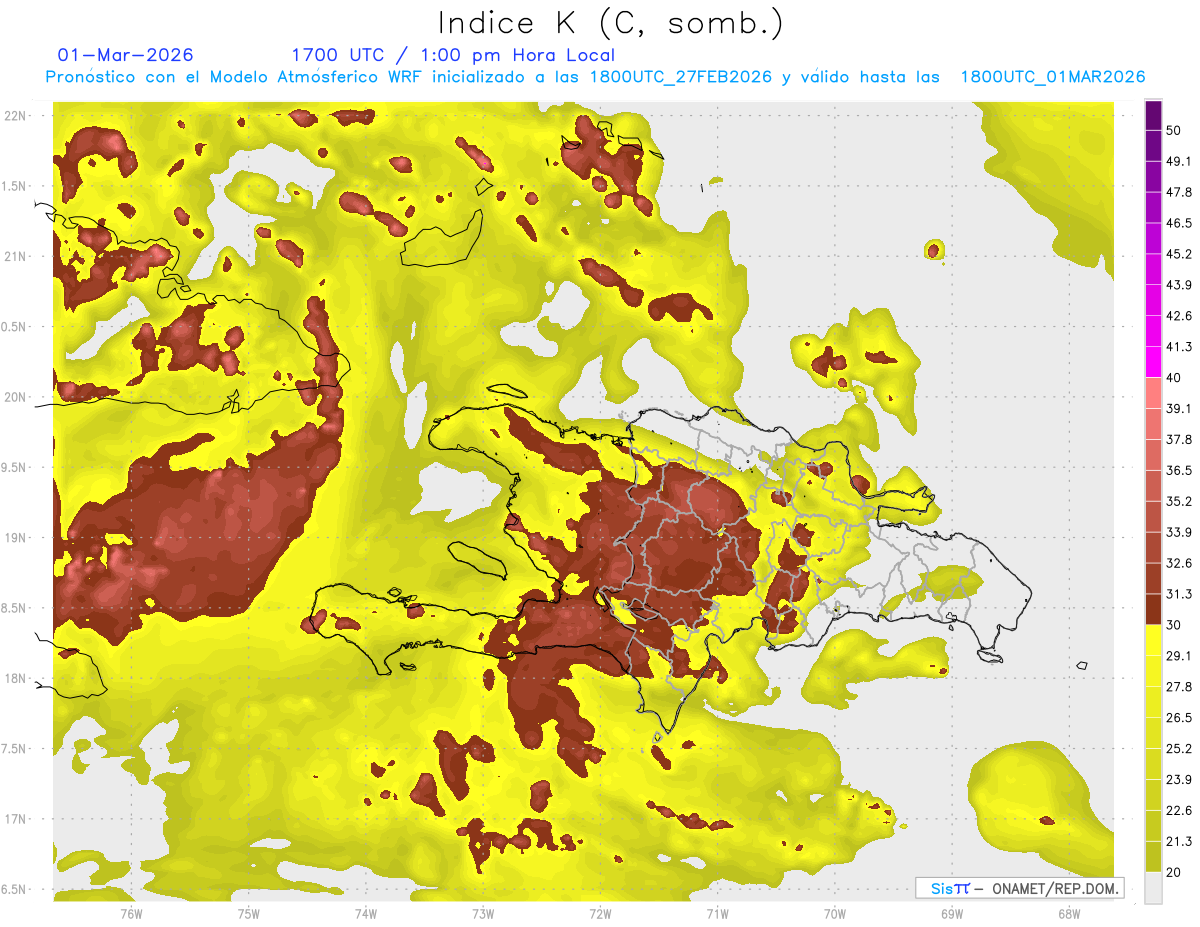The width and height of the screenshot is (1200, 927).
Task: Click the "25.2" value on color scale
Action: [1179, 749]
